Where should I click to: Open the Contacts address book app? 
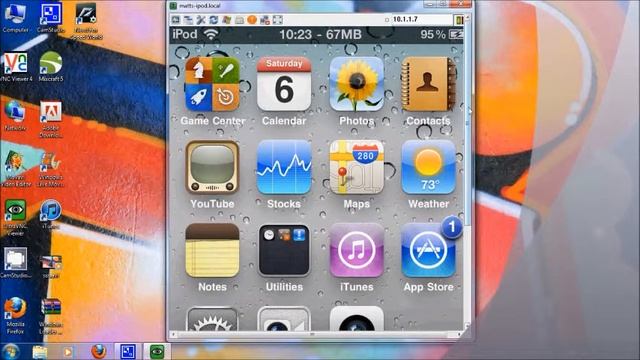pos(428,84)
